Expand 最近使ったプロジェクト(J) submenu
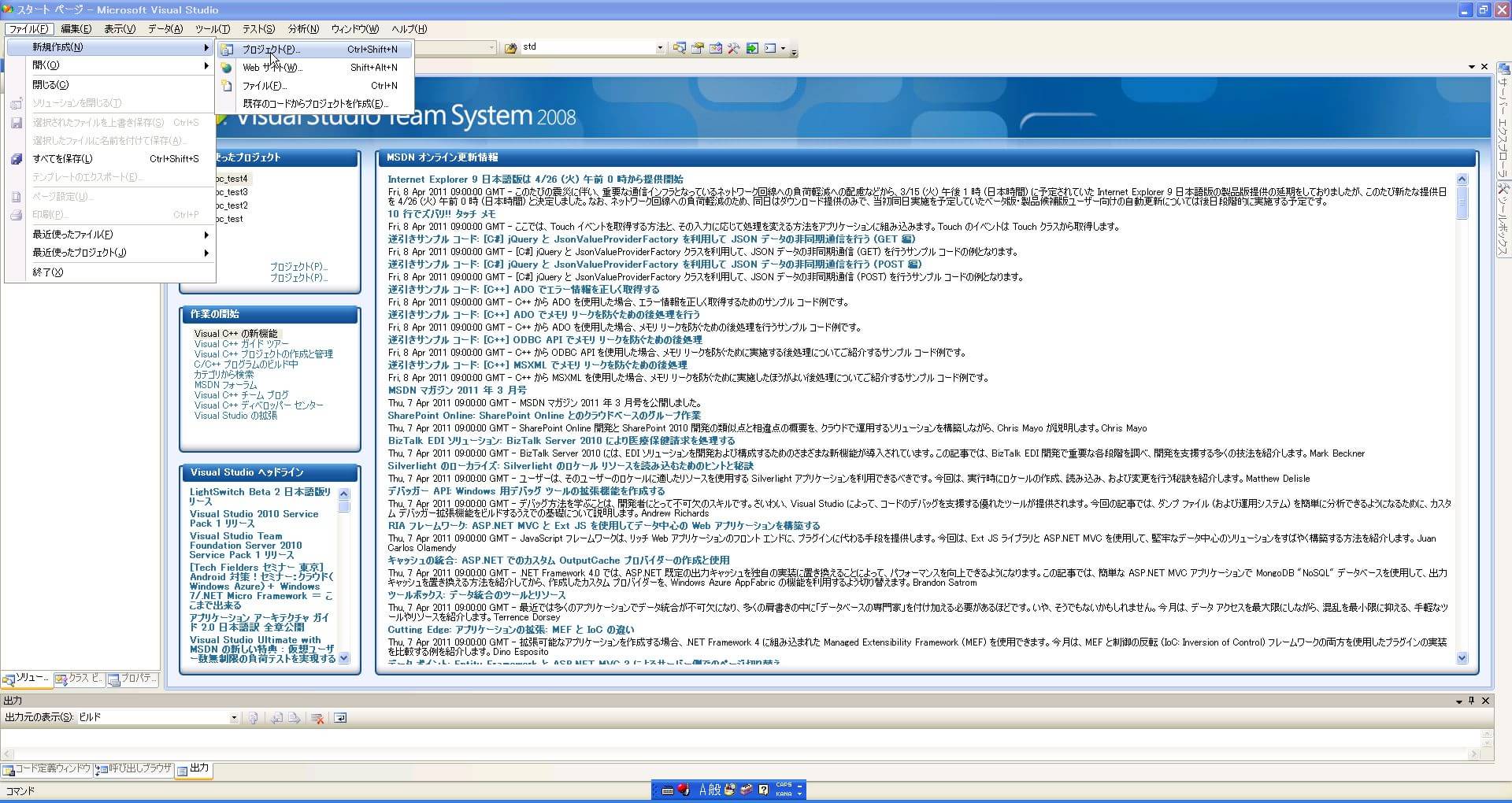 click(110, 253)
